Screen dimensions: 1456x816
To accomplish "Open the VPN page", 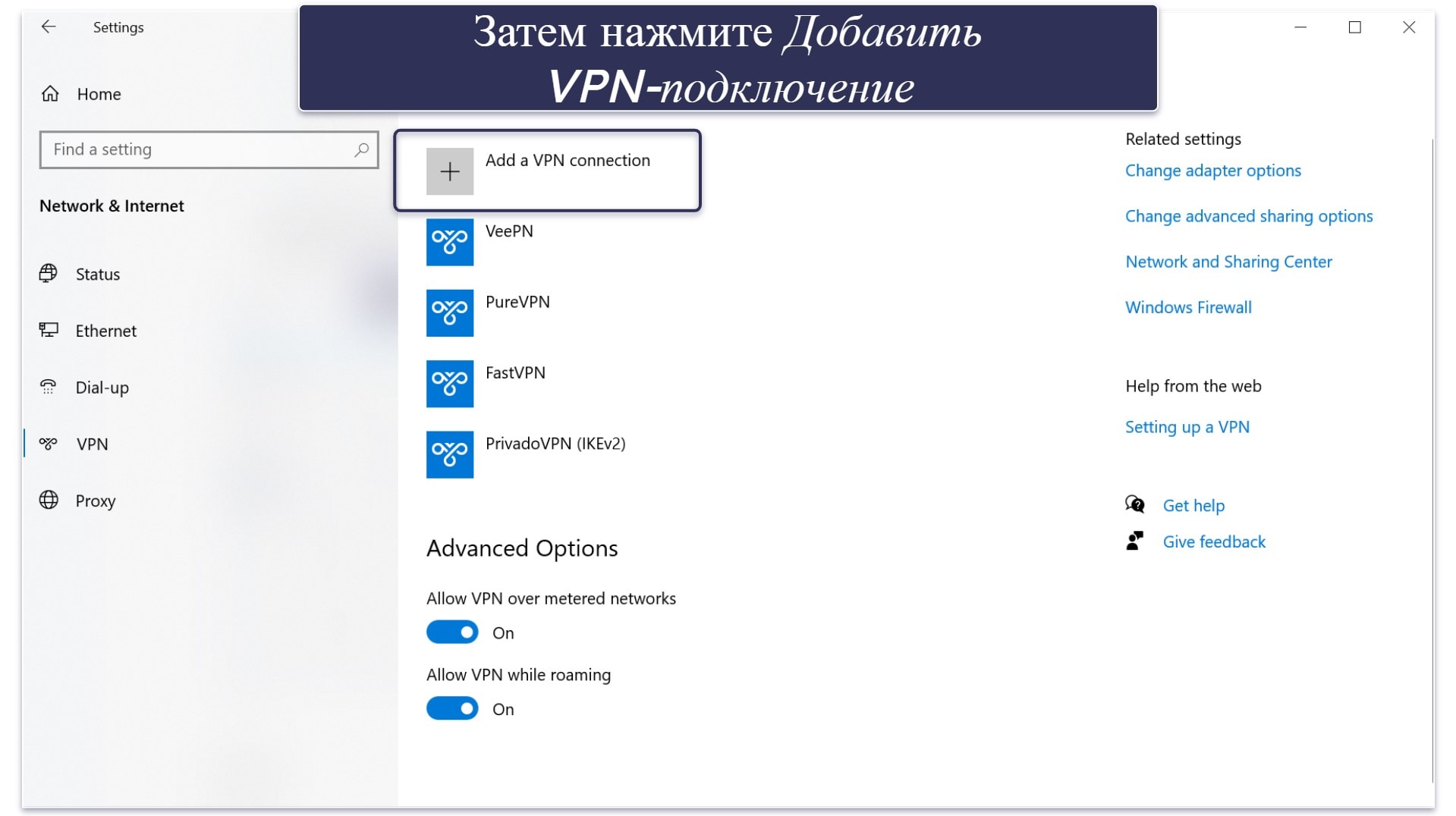I will coord(93,444).
